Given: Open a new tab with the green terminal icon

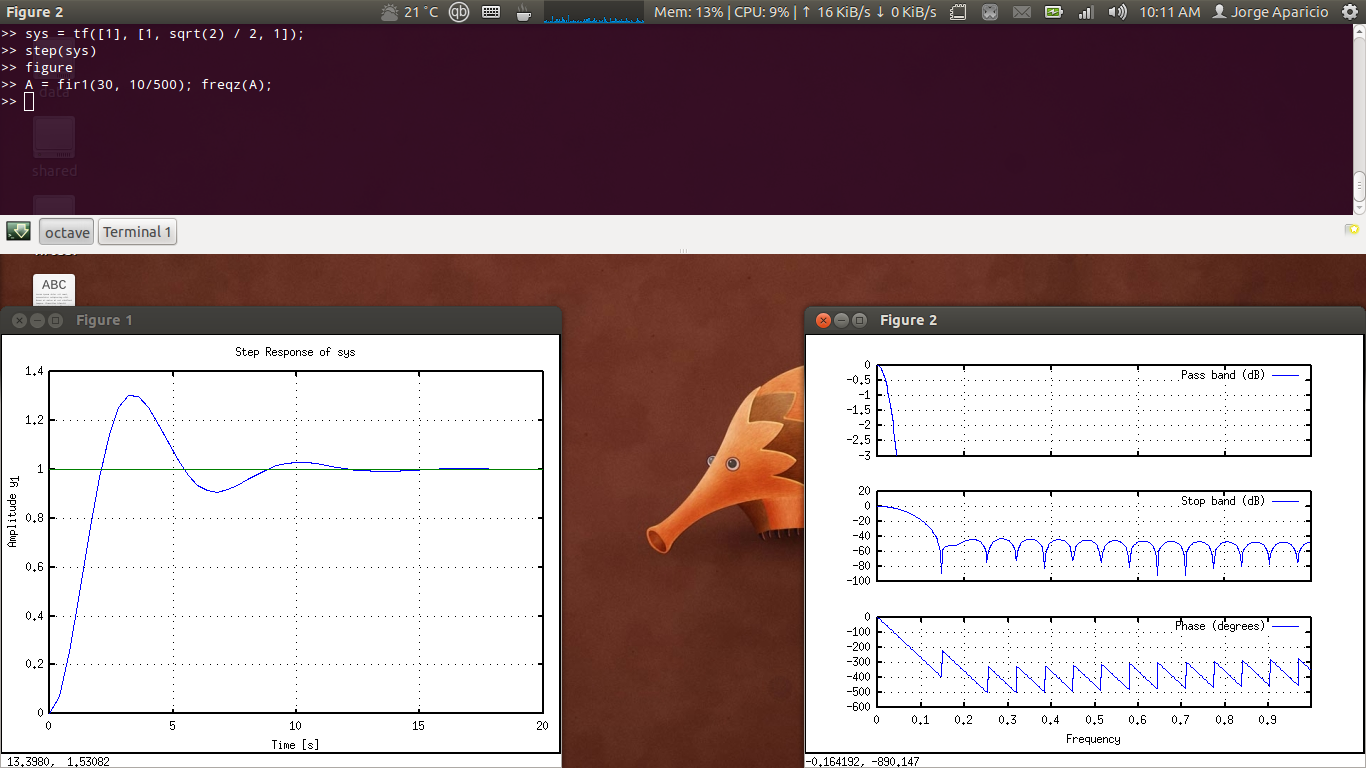Looking at the screenshot, I should coord(18,231).
